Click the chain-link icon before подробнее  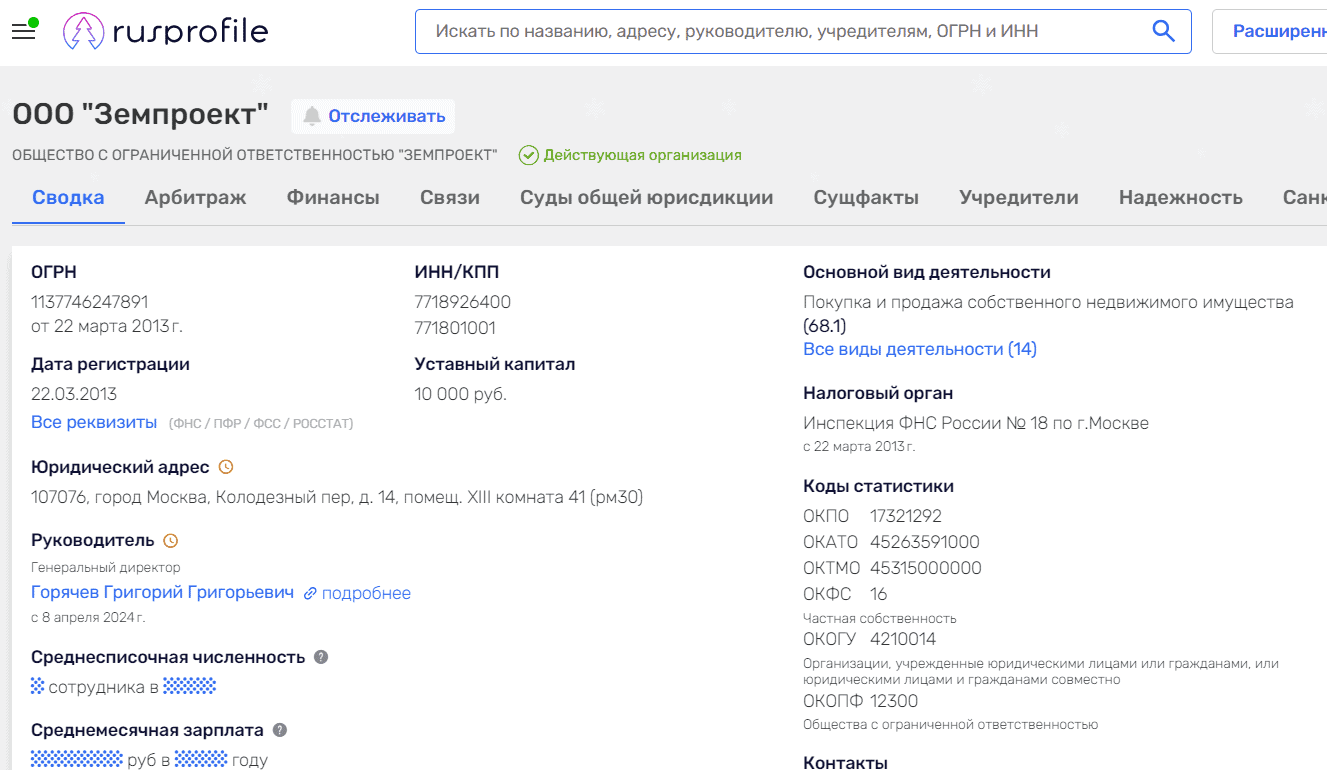point(310,593)
